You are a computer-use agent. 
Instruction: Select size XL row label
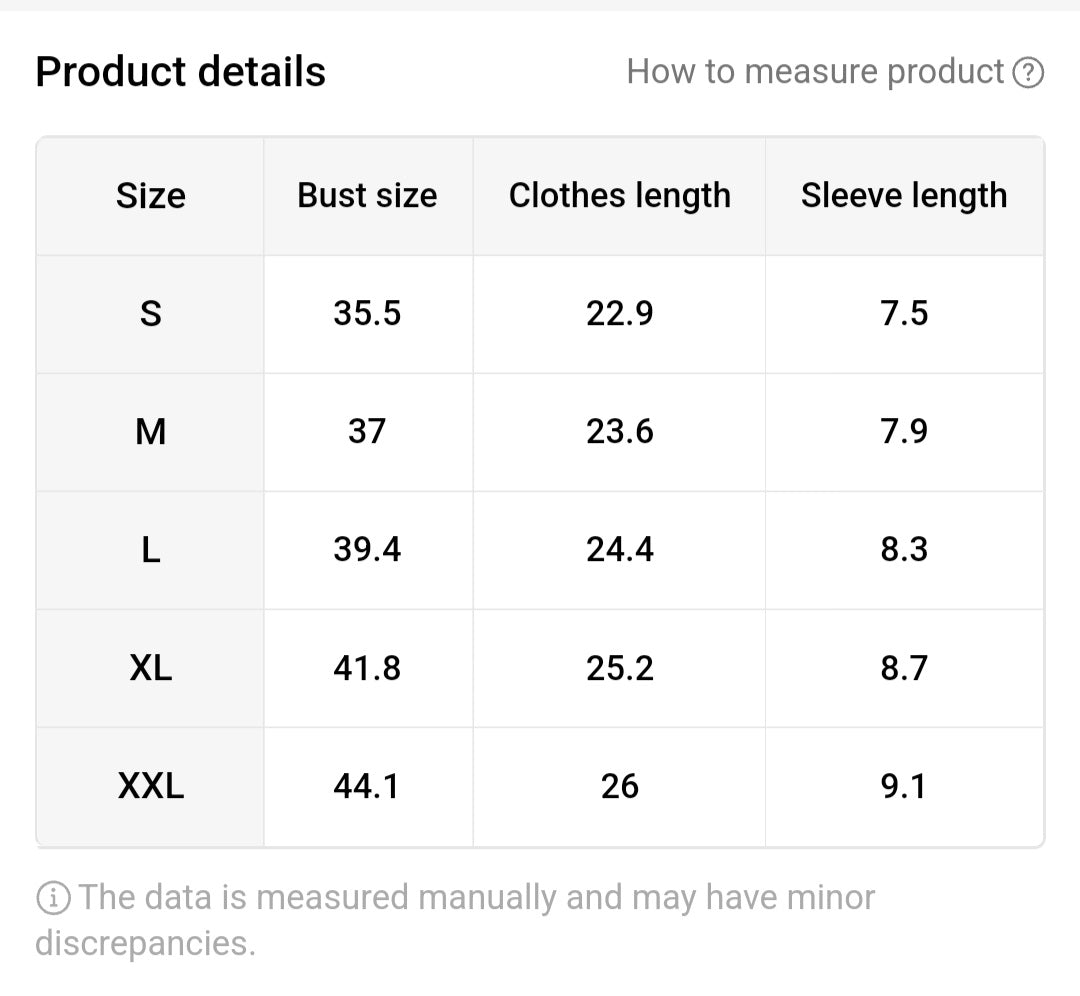(x=150, y=667)
